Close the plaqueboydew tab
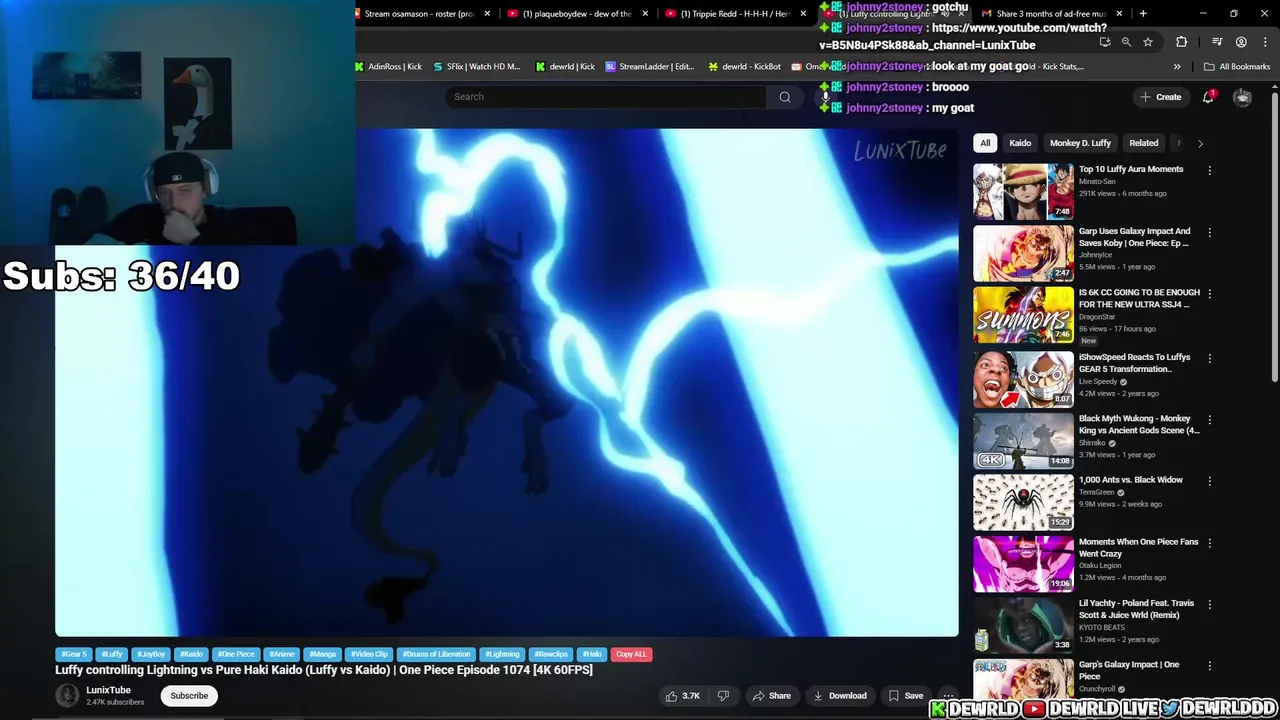1280x720 pixels. 645,14
